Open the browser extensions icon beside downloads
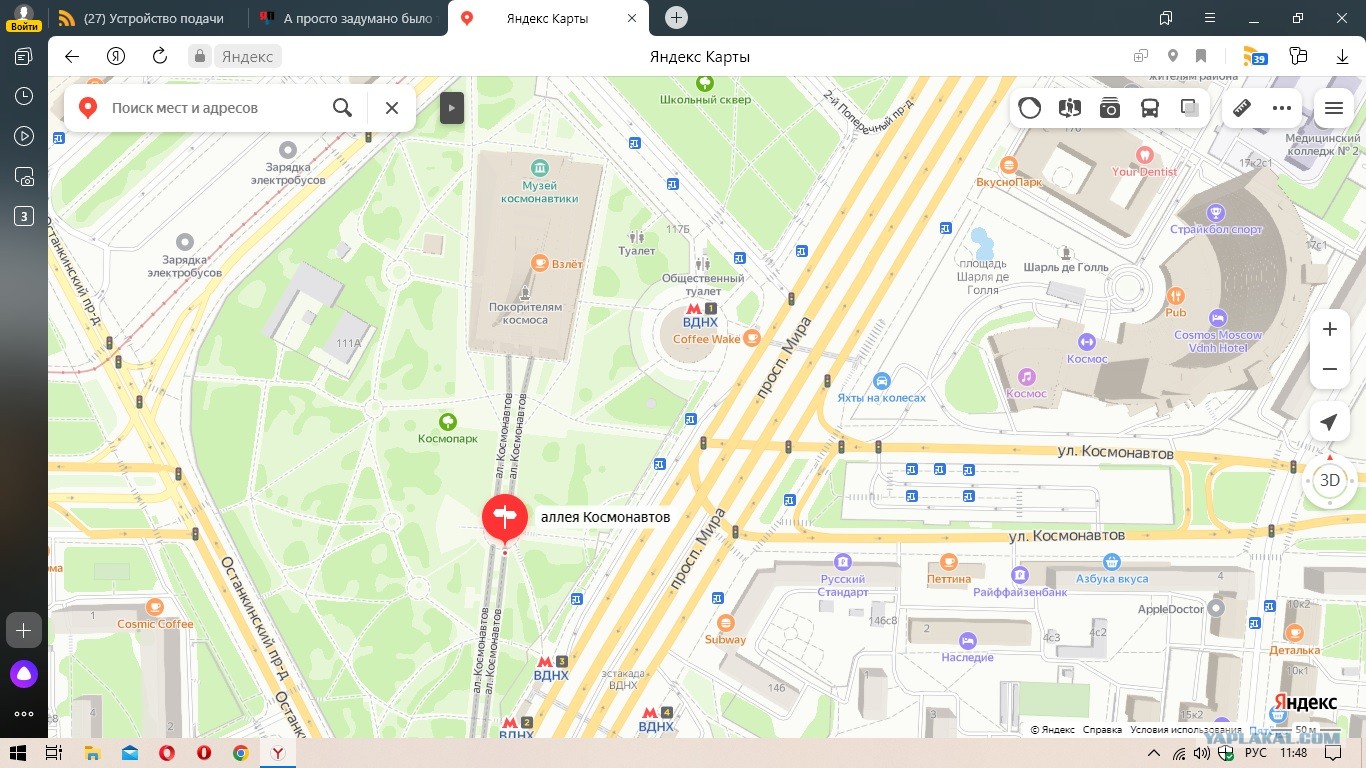The image size is (1366, 768). pos(1299,56)
